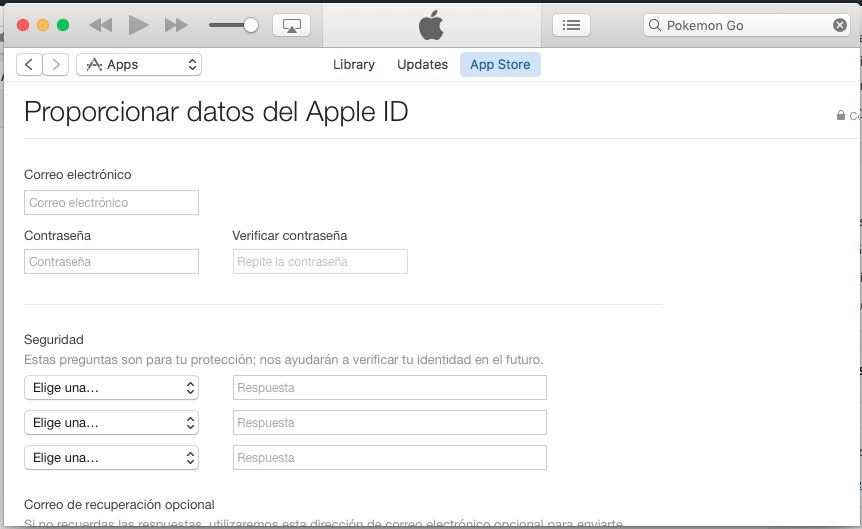Select the App Store tab

coord(500,65)
